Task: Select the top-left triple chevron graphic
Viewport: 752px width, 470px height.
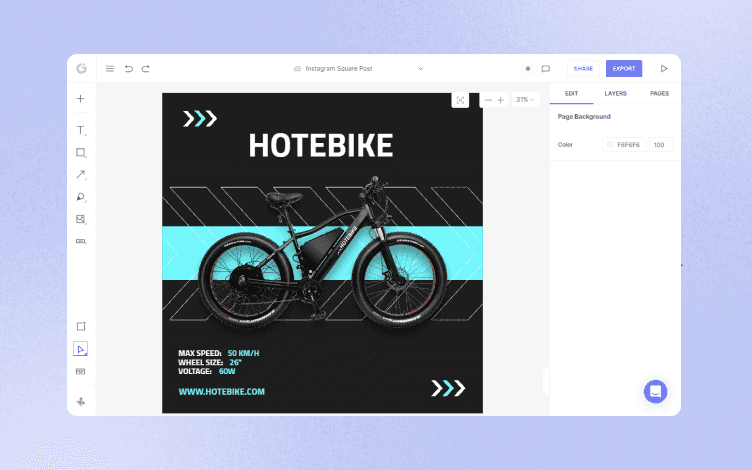Action: click(200, 118)
